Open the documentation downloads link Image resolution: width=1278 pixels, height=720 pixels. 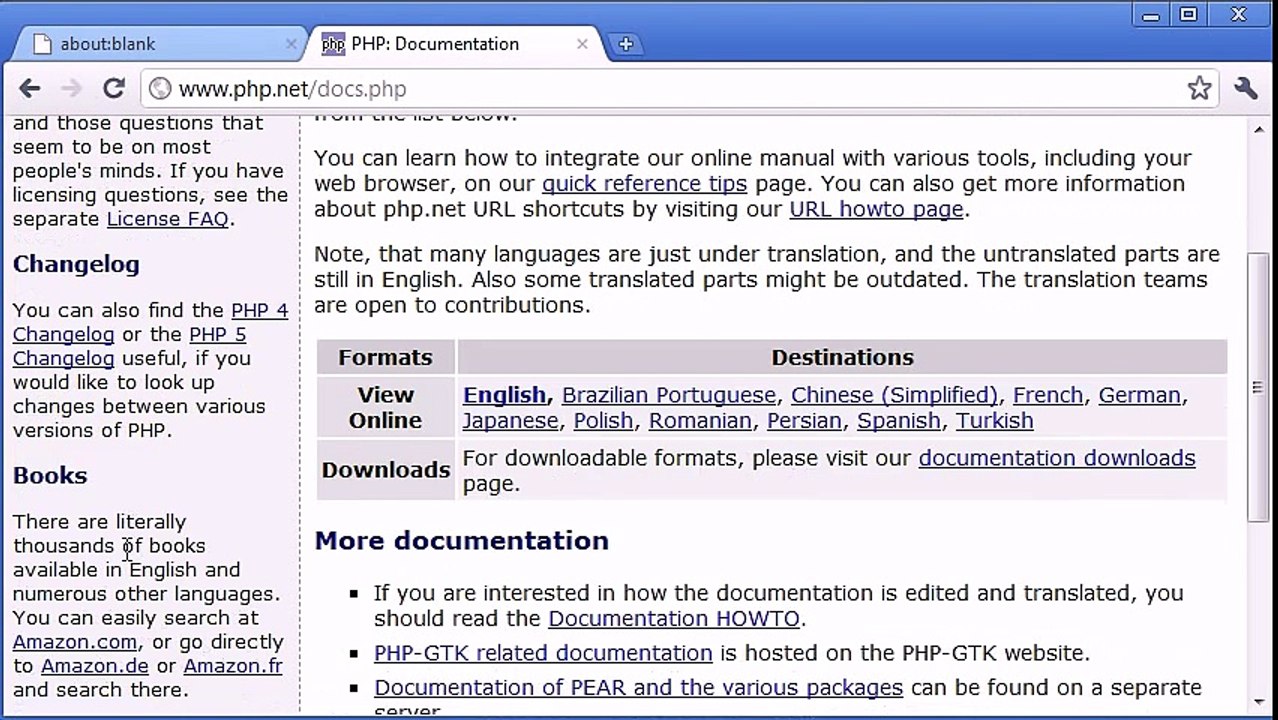point(1057,458)
